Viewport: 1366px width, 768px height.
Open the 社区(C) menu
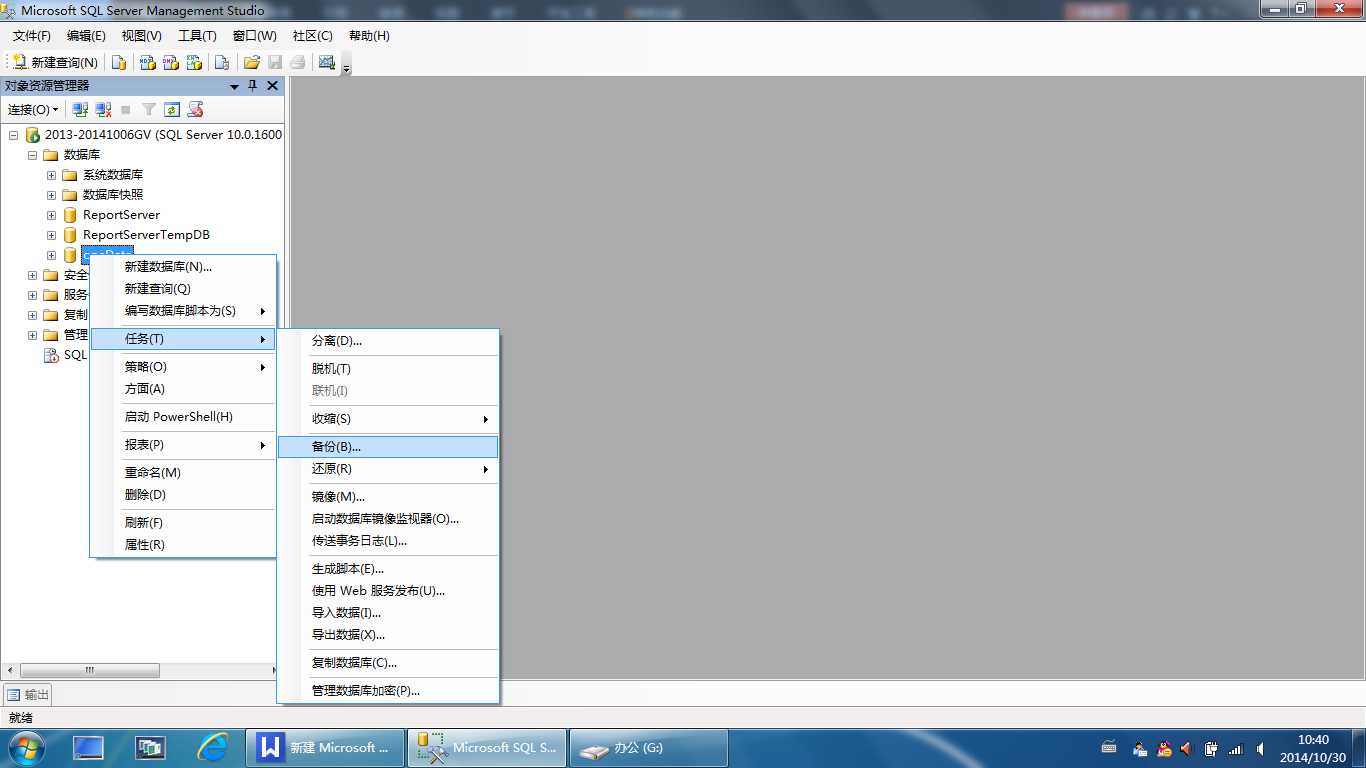pyautogui.click(x=312, y=36)
